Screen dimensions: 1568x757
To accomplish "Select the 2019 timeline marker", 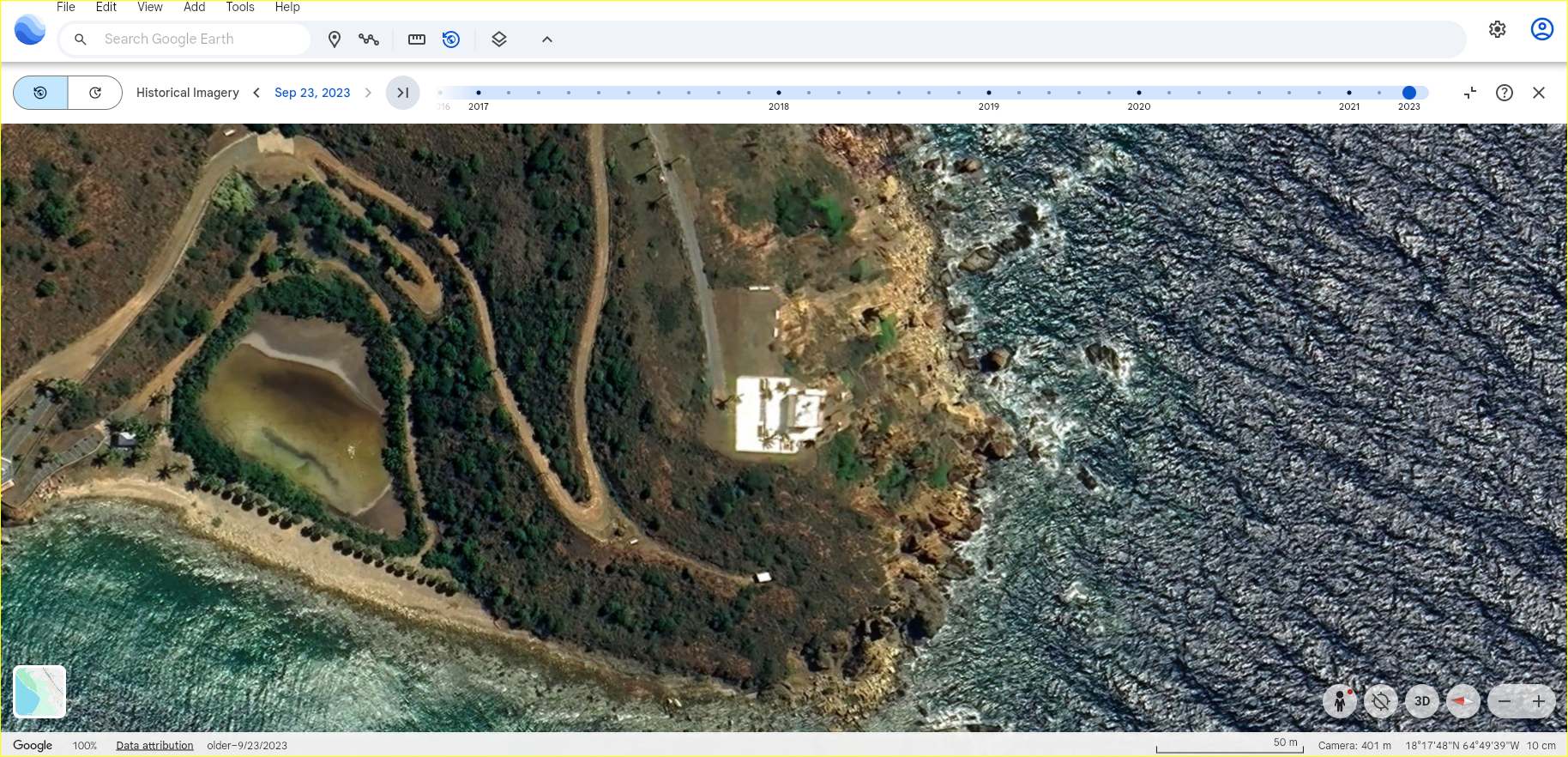I will click(x=989, y=93).
